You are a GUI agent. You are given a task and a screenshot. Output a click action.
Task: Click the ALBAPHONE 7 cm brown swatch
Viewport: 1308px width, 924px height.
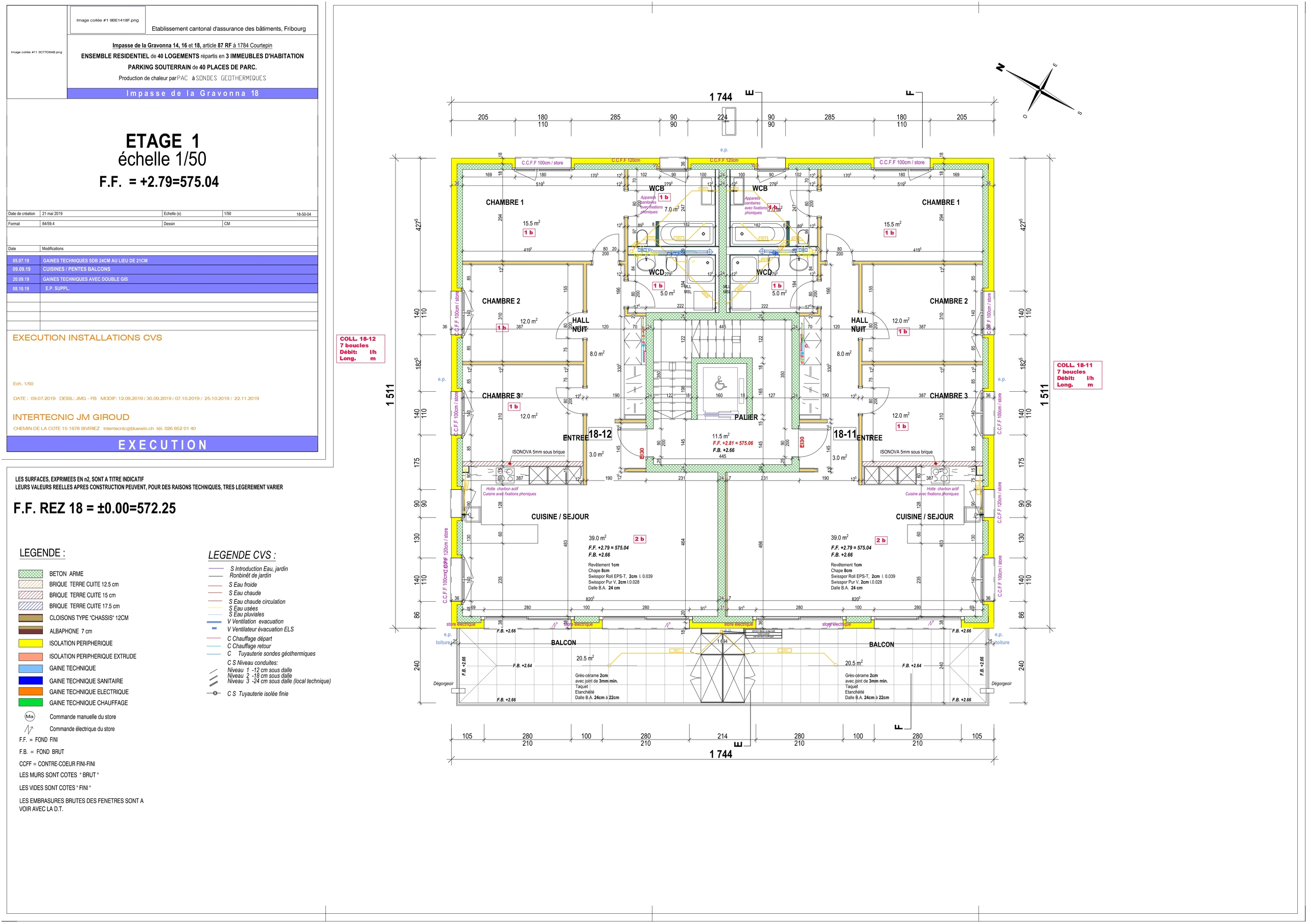click(x=30, y=631)
